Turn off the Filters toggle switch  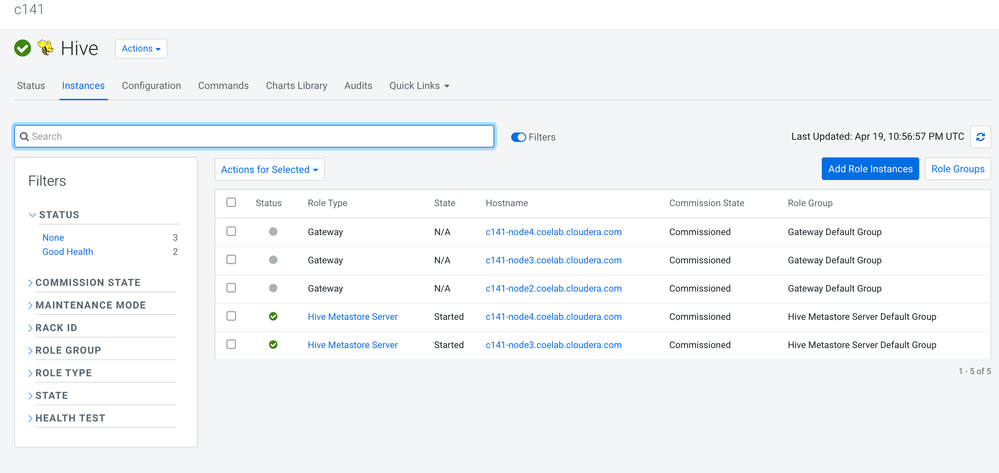(518, 137)
